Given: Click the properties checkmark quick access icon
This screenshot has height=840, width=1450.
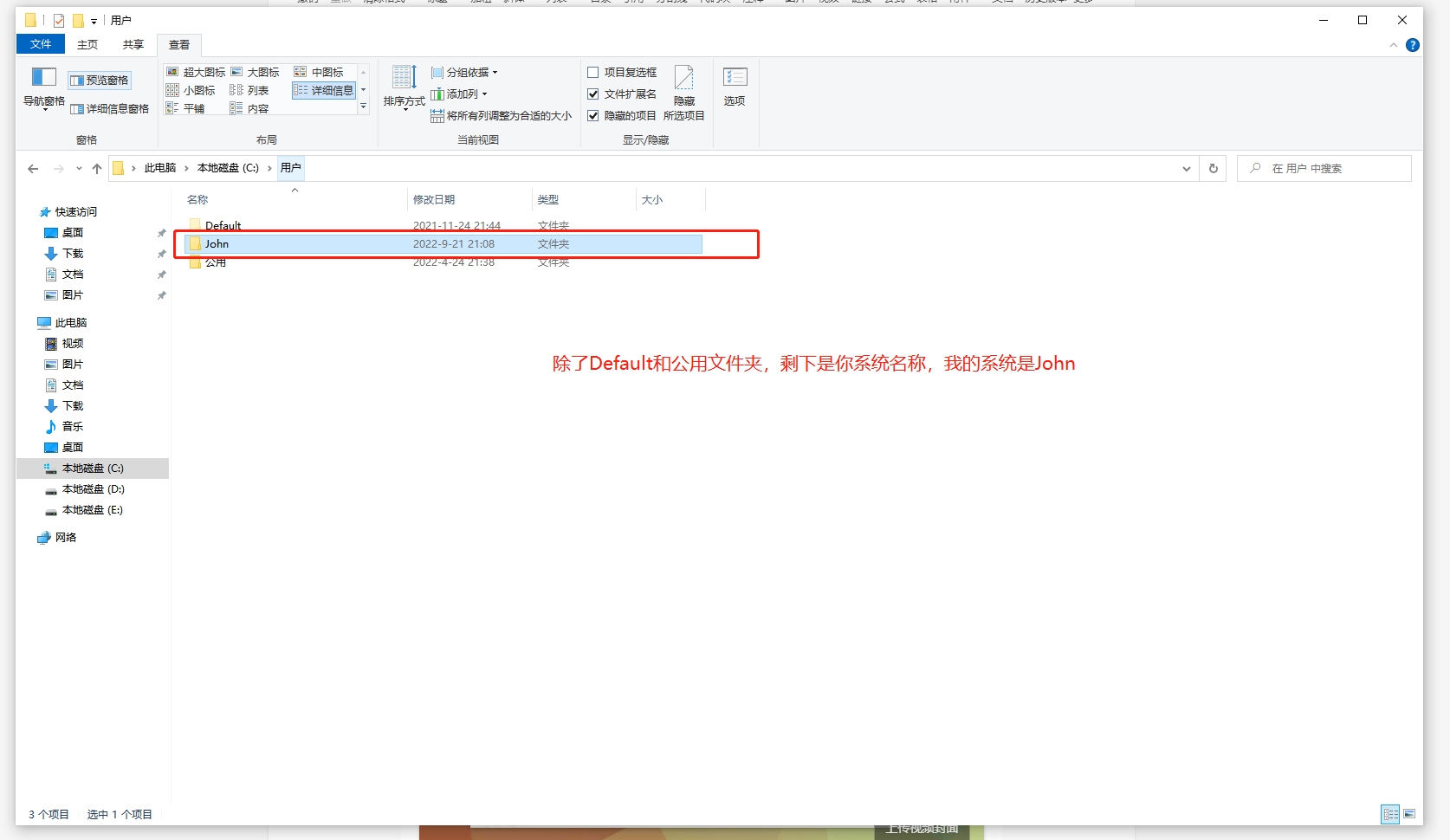Looking at the screenshot, I should pos(58,20).
